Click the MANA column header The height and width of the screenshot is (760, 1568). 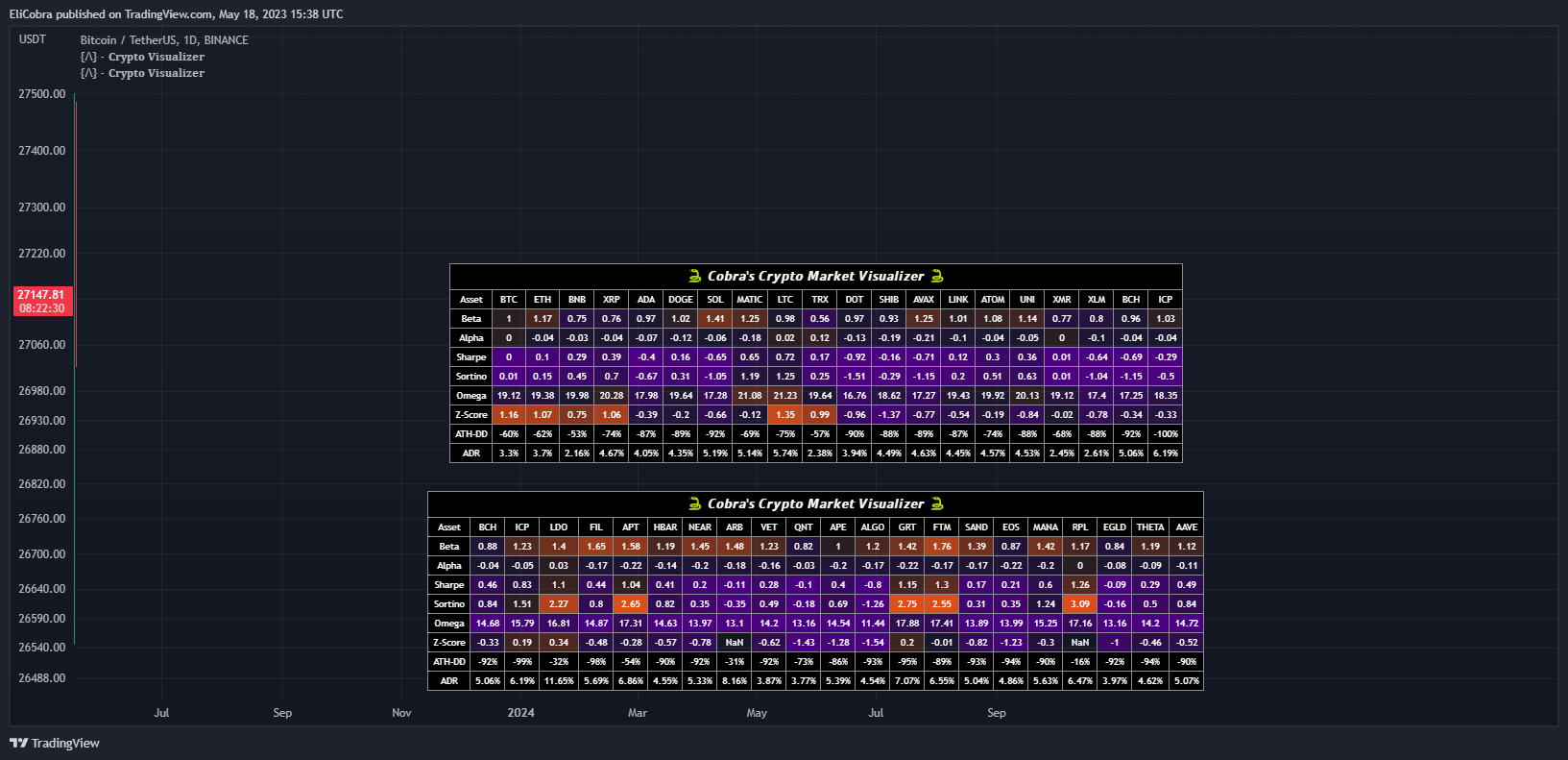point(1046,527)
